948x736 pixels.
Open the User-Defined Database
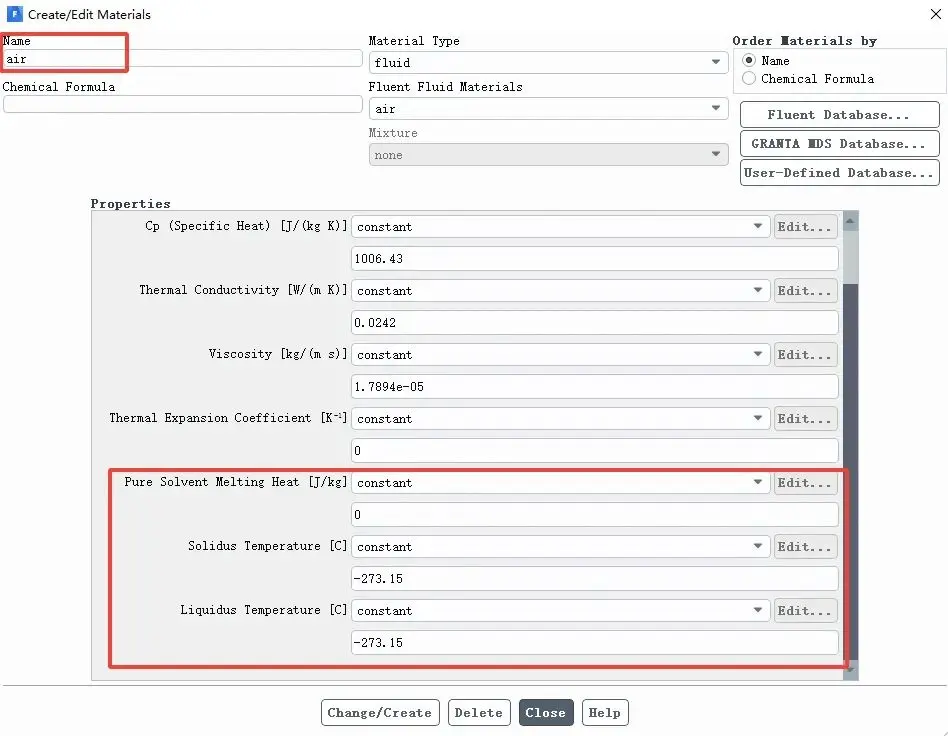[839, 173]
